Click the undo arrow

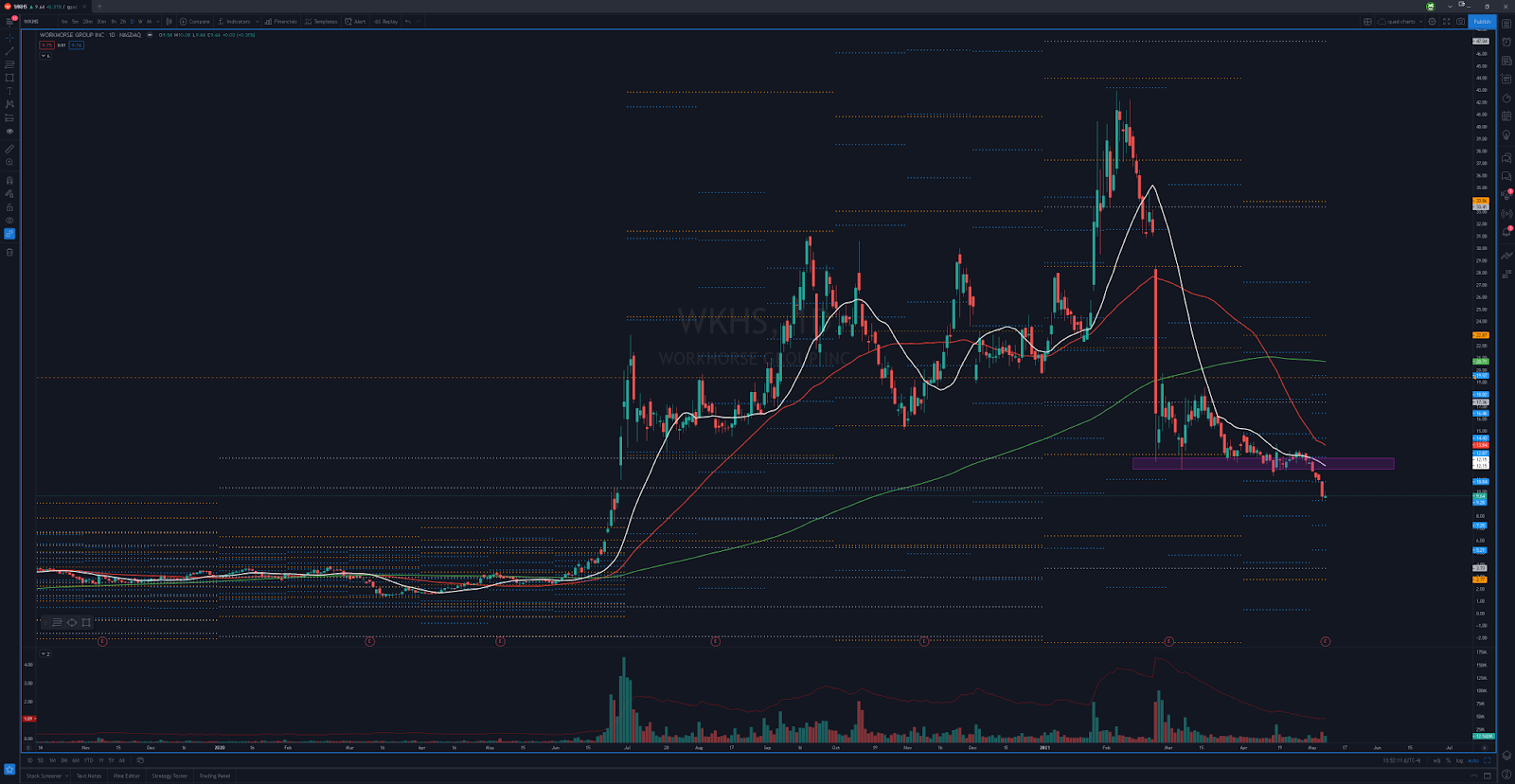[407, 21]
